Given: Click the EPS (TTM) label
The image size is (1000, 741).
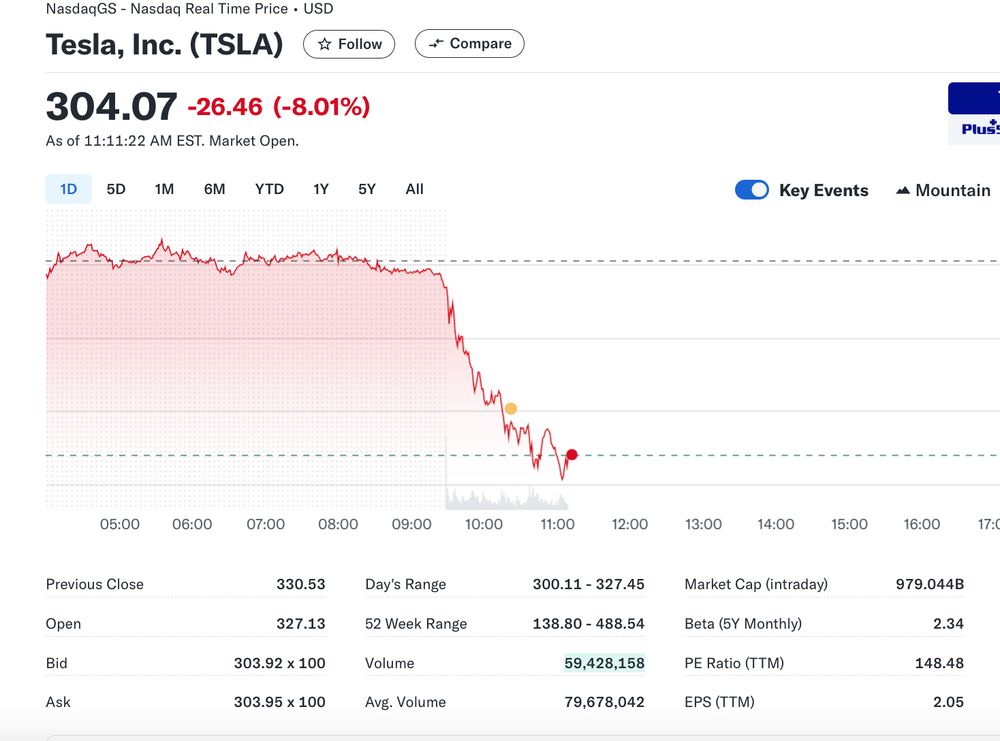Looking at the screenshot, I should [x=719, y=702].
